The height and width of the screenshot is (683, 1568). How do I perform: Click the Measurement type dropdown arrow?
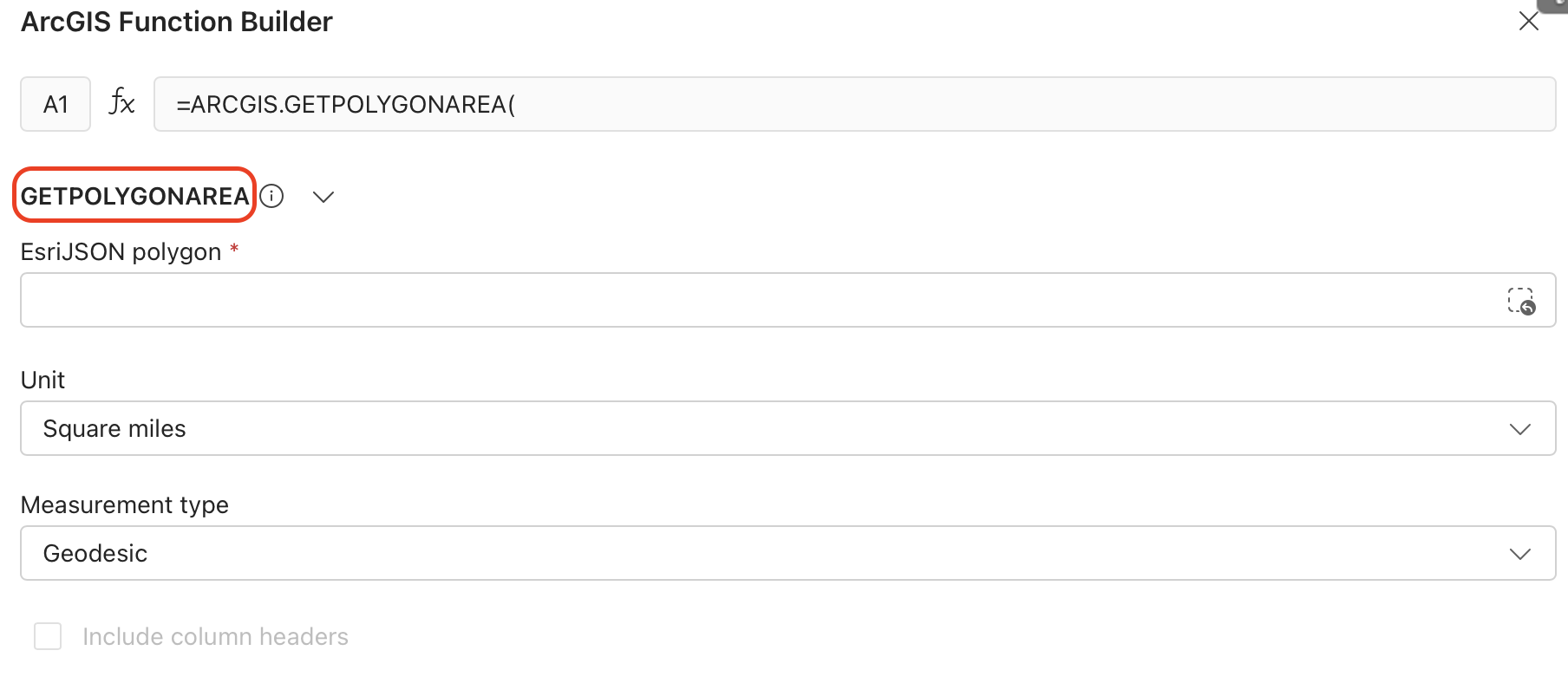(1519, 554)
